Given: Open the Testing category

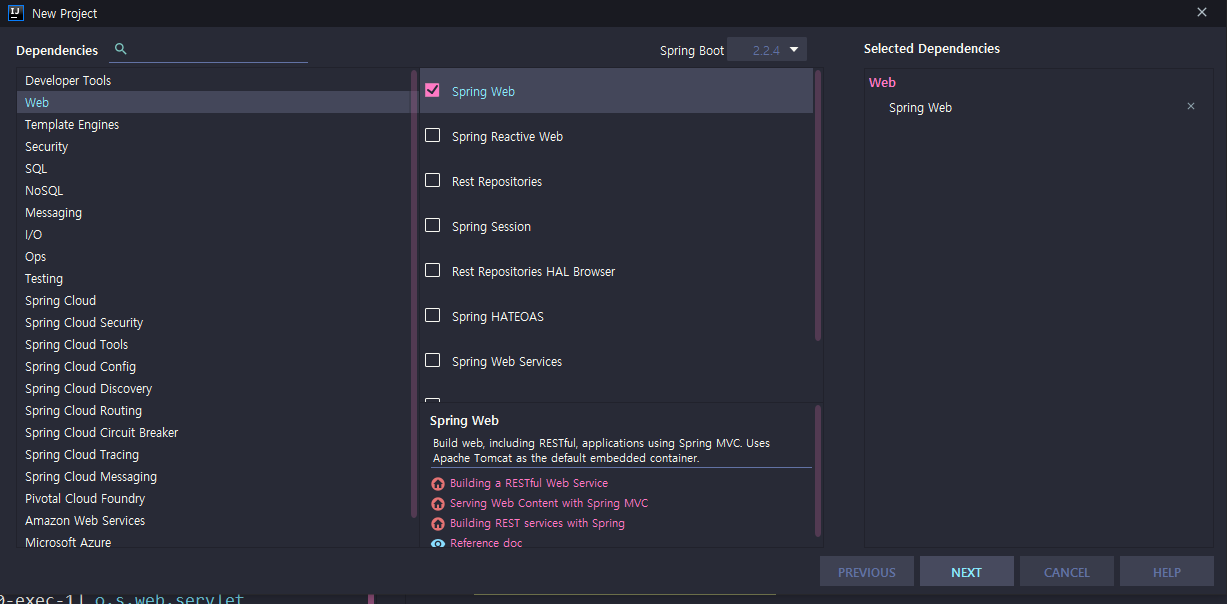Looking at the screenshot, I should [213, 278].
